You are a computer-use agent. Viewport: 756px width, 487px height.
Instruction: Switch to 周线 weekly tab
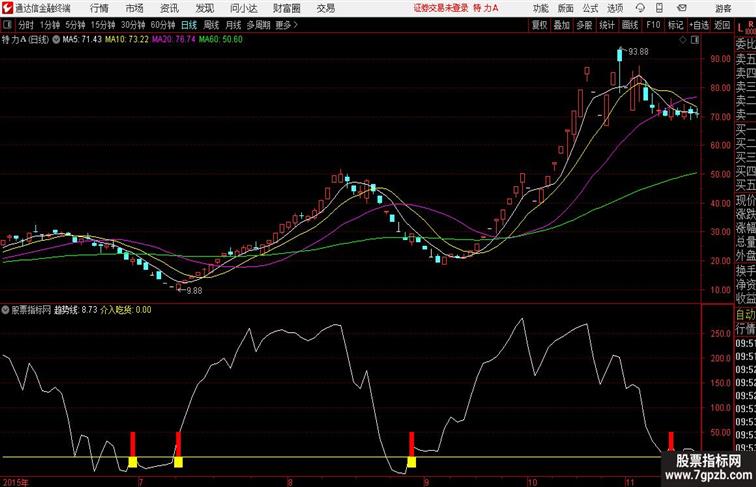[x=211, y=25]
